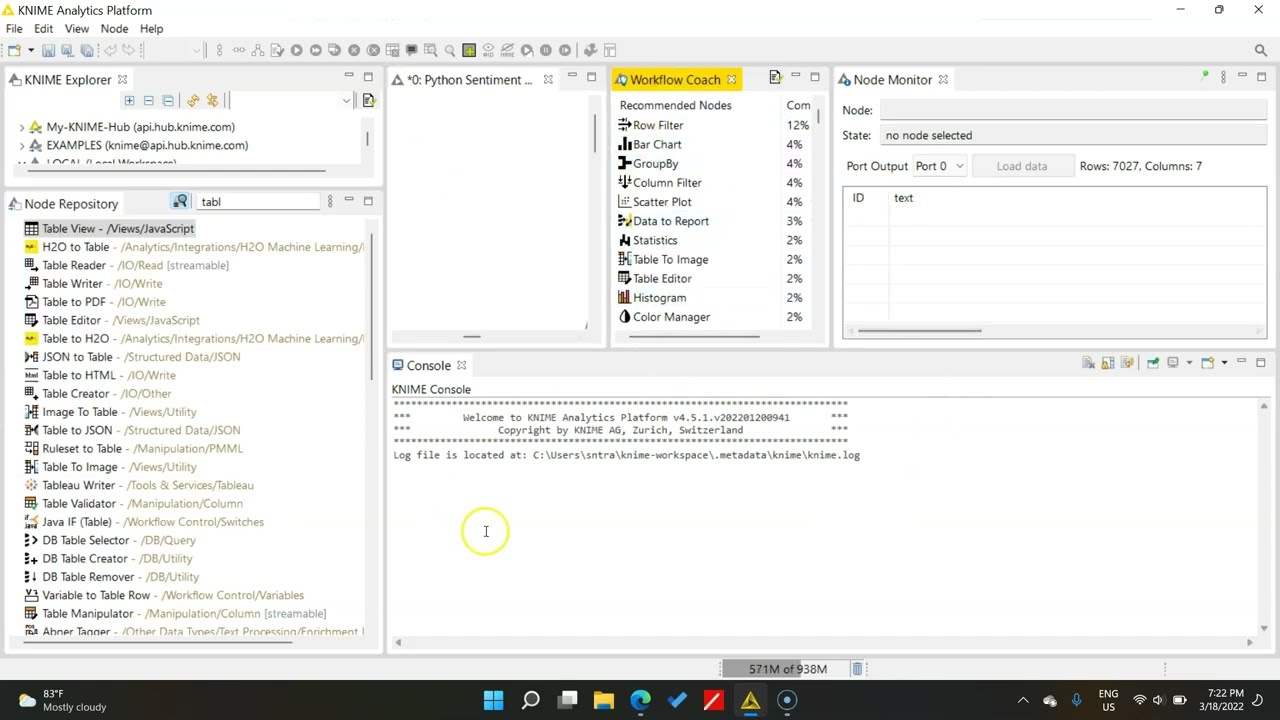Open File Explorer from the taskbar
This screenshot has height=720, width=1280.
point(603,700)
